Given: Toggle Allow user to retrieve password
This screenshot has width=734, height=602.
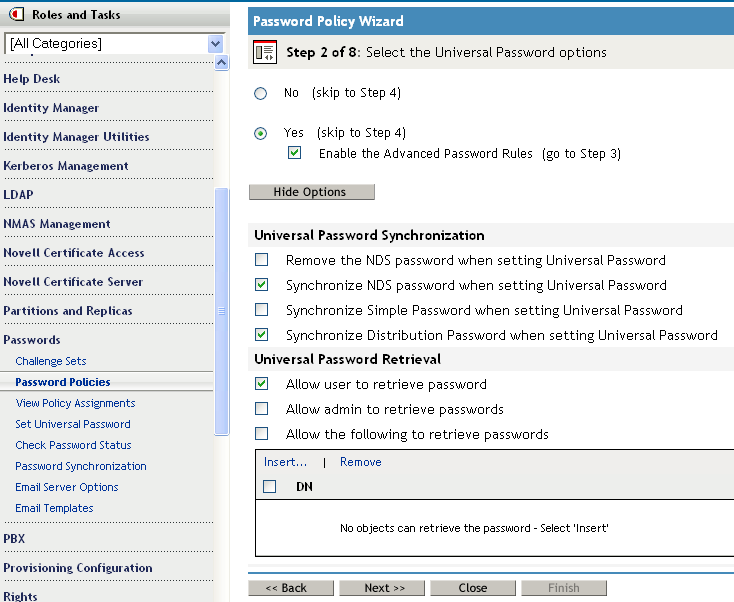Looking at the screenshot, I should coord(261,384).
